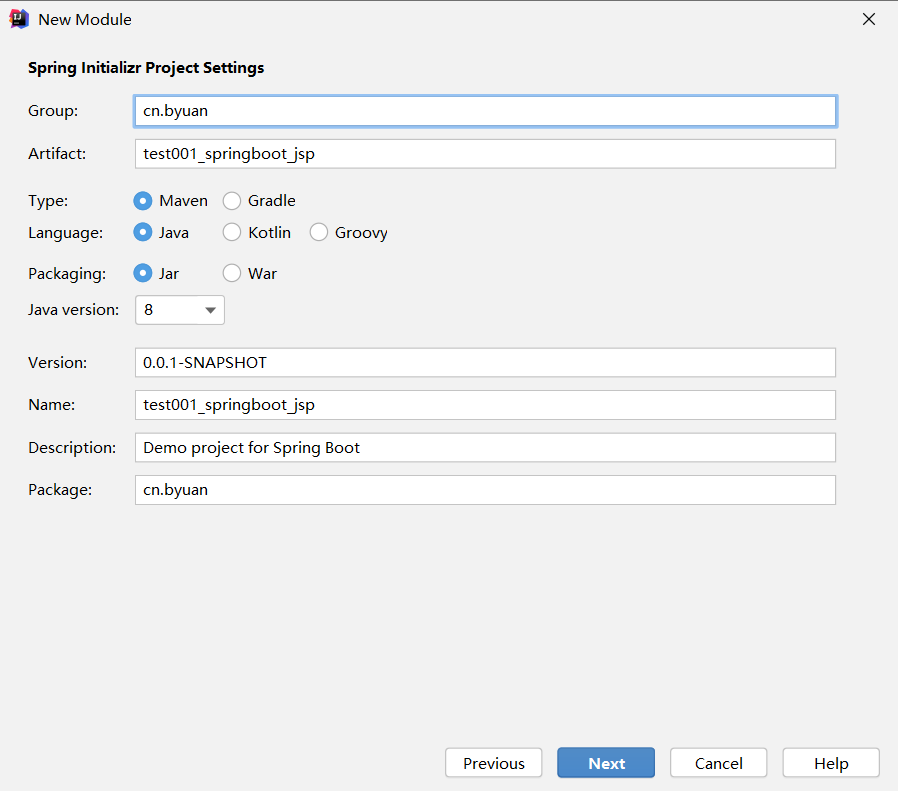Proceed with the Next button
Image resolution: width=898 pixels, height=791 pixels.
(606, 763)
